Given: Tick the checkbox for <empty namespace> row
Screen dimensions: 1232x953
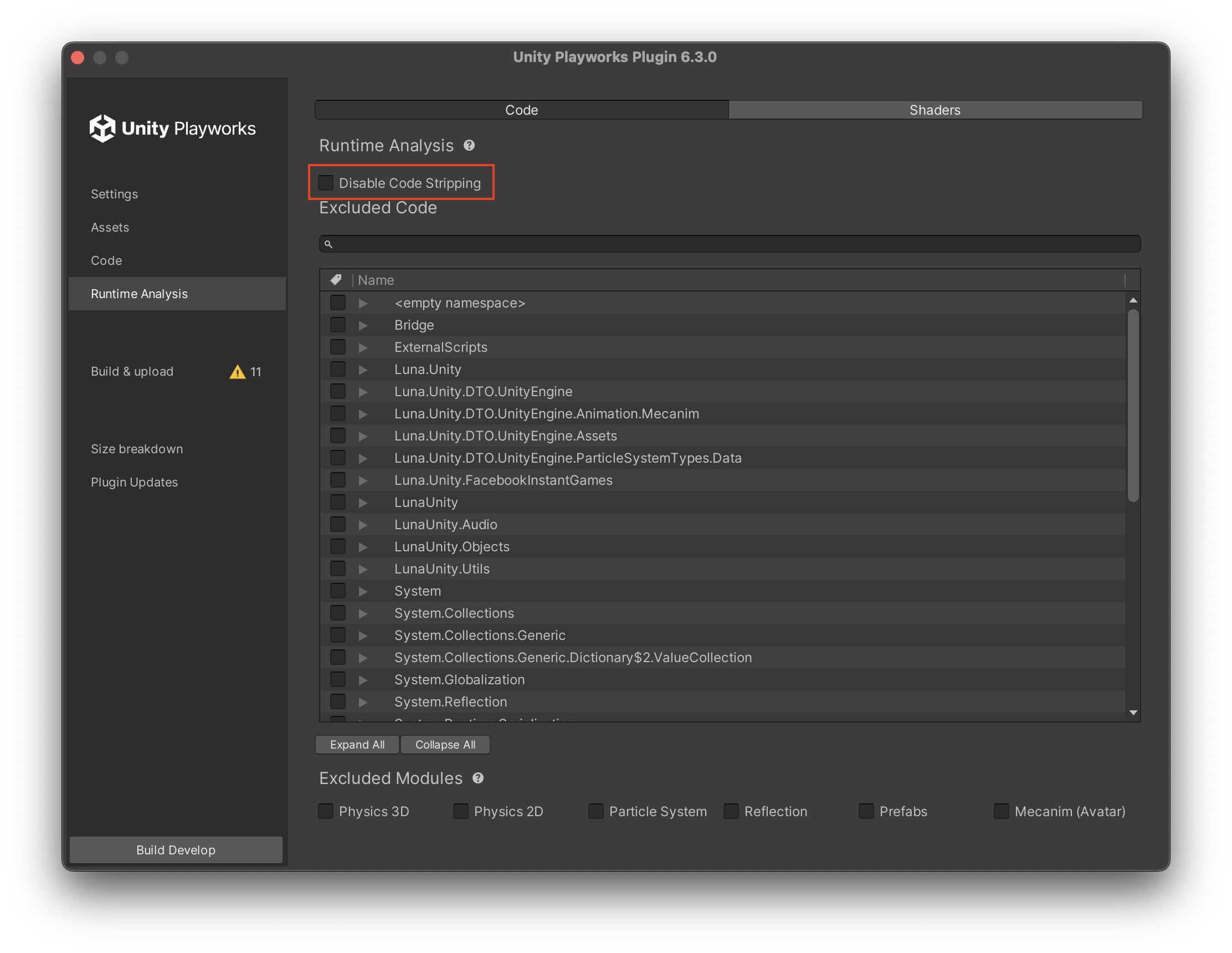Looking at the screenshot, I should tap(338, 303).
